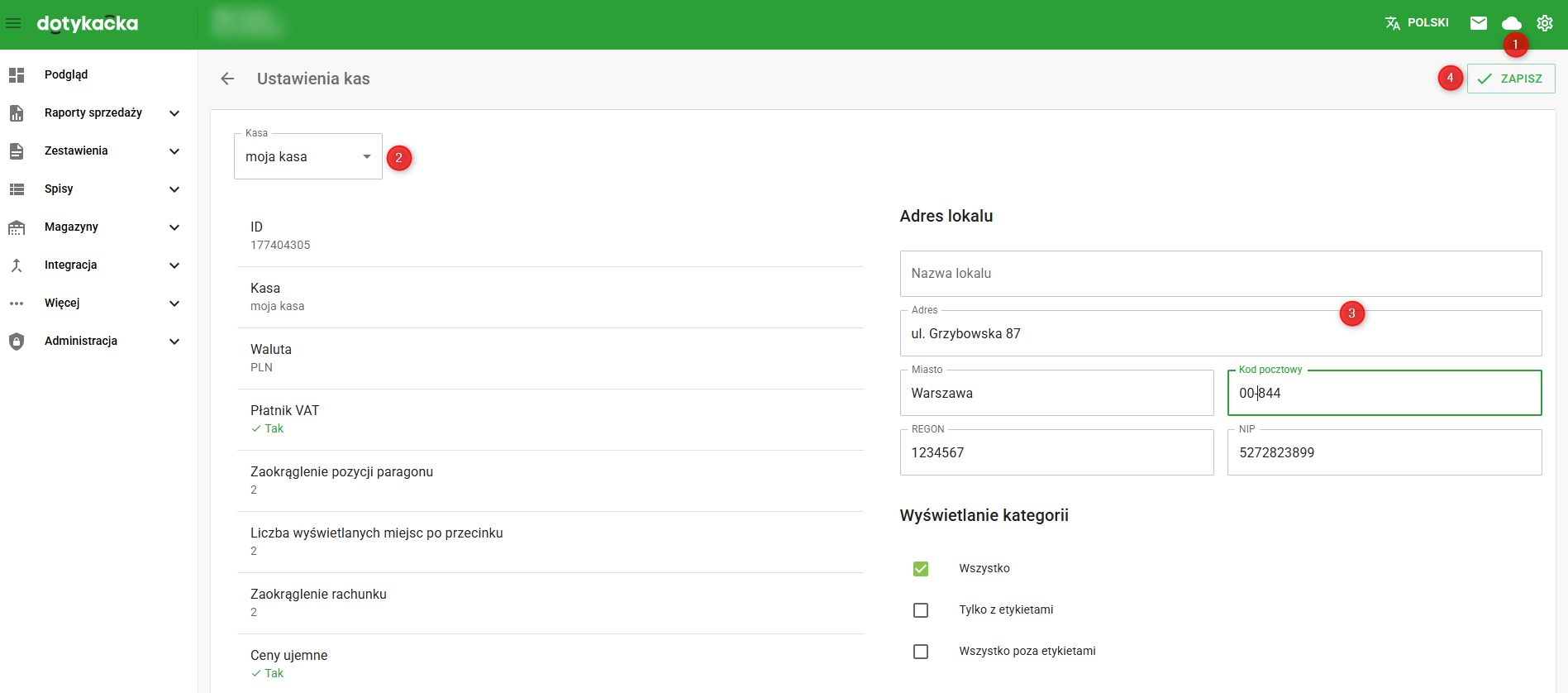Enable the Tylko z etykietami checkbox
Image resolution: width=1568 pixels, height=693 pixels.
(x=921, y=610)
